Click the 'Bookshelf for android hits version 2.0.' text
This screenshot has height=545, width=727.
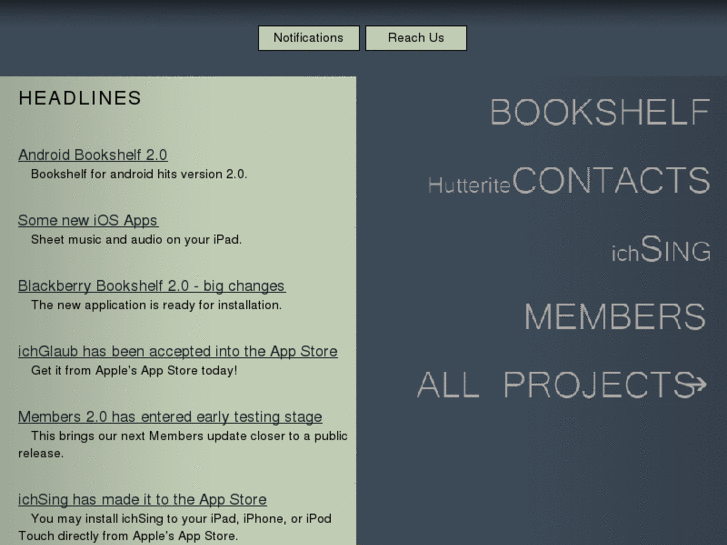coord(139,174)
